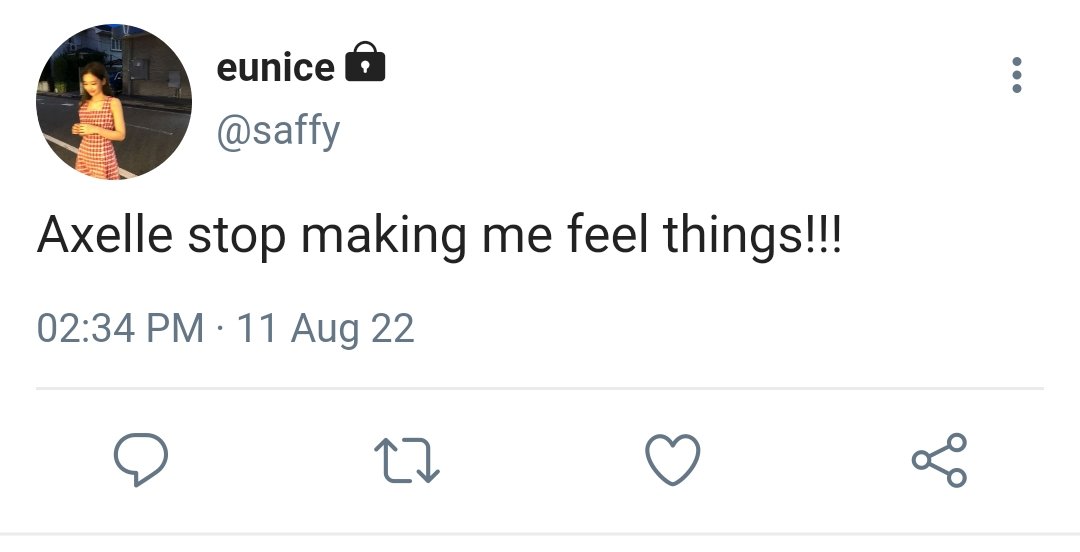
Task: Like the tweet using the heart icon
Action: point(673,460)
